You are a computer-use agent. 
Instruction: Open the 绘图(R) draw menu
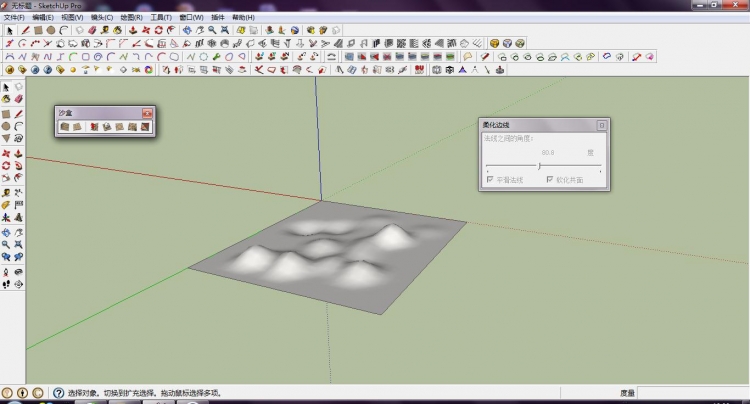(x=131, y=17)
